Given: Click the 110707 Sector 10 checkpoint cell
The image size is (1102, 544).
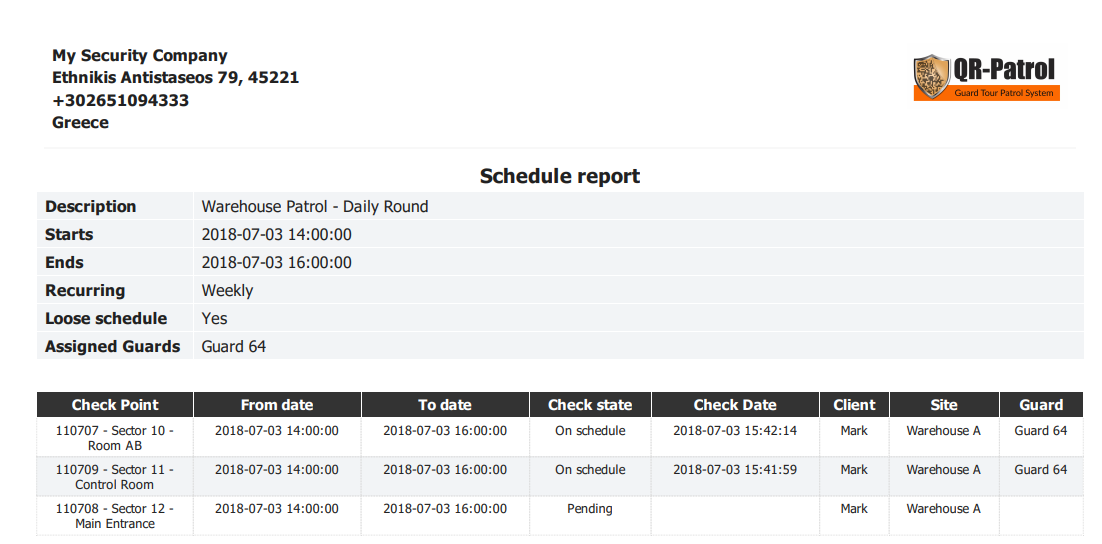Looking at the screenshot, I should [115, 438].
